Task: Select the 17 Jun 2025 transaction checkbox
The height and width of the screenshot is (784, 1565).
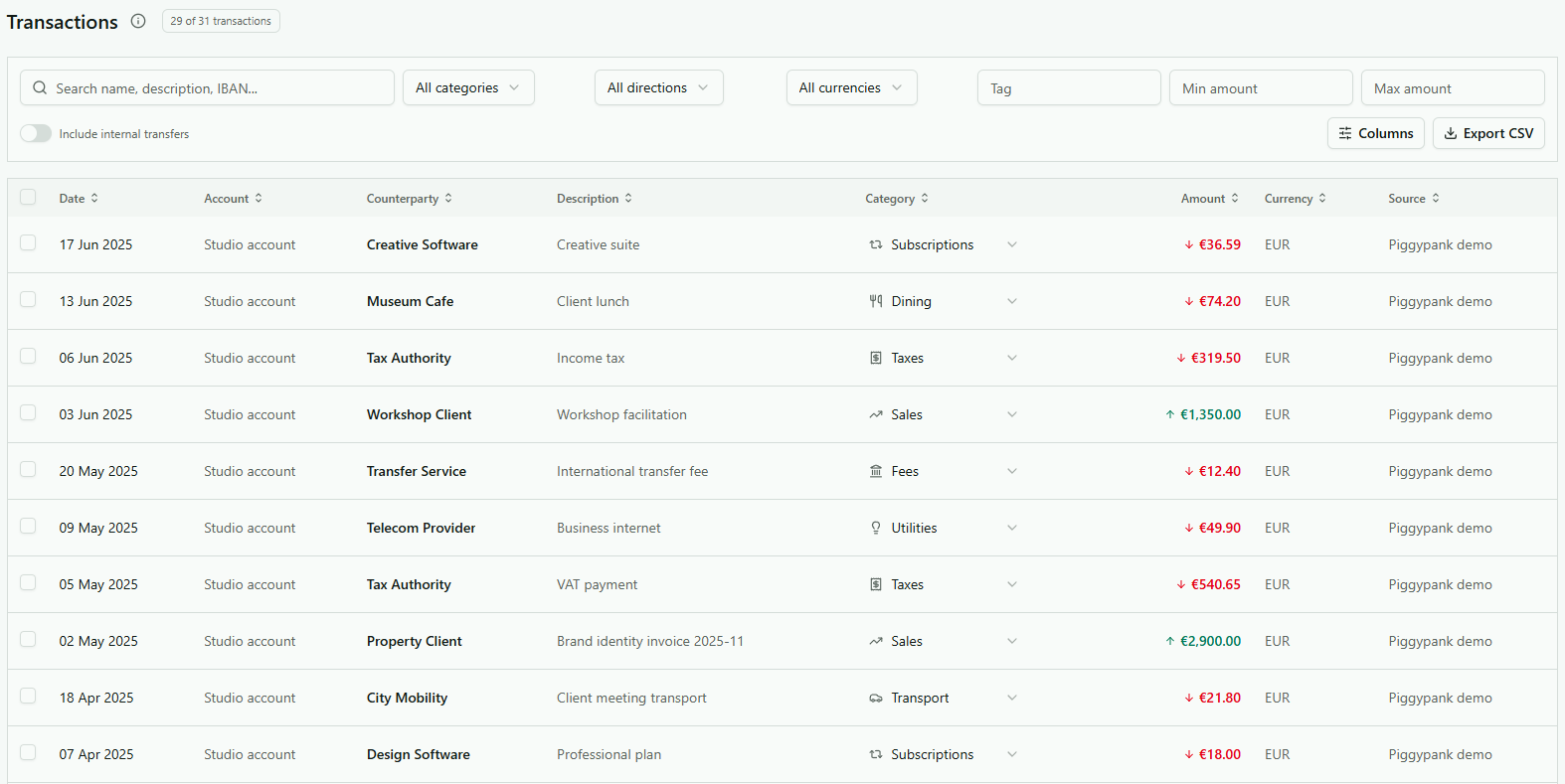Action: coord(28,242)
